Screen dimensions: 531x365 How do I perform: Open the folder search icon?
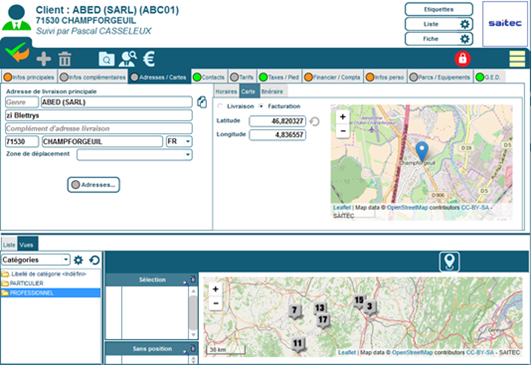[x=106, y=59]
